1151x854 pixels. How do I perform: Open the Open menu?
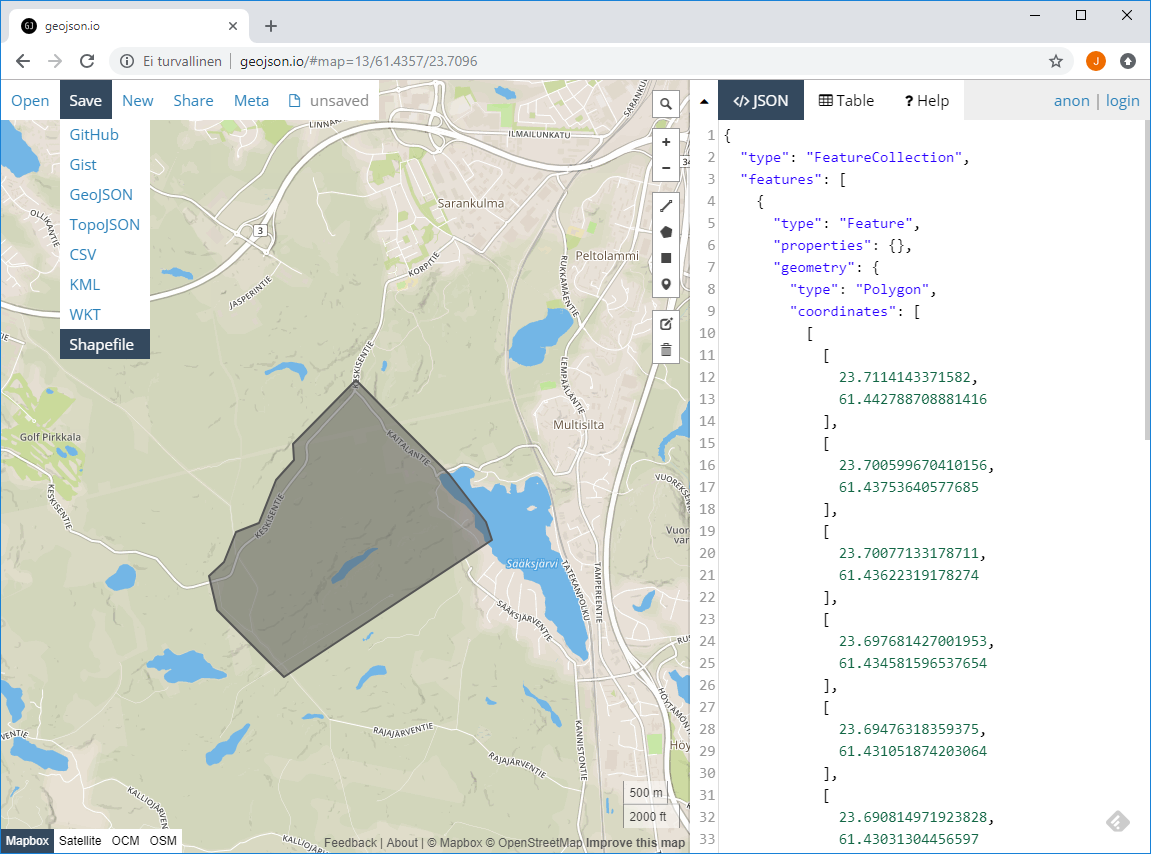(30, 101)
